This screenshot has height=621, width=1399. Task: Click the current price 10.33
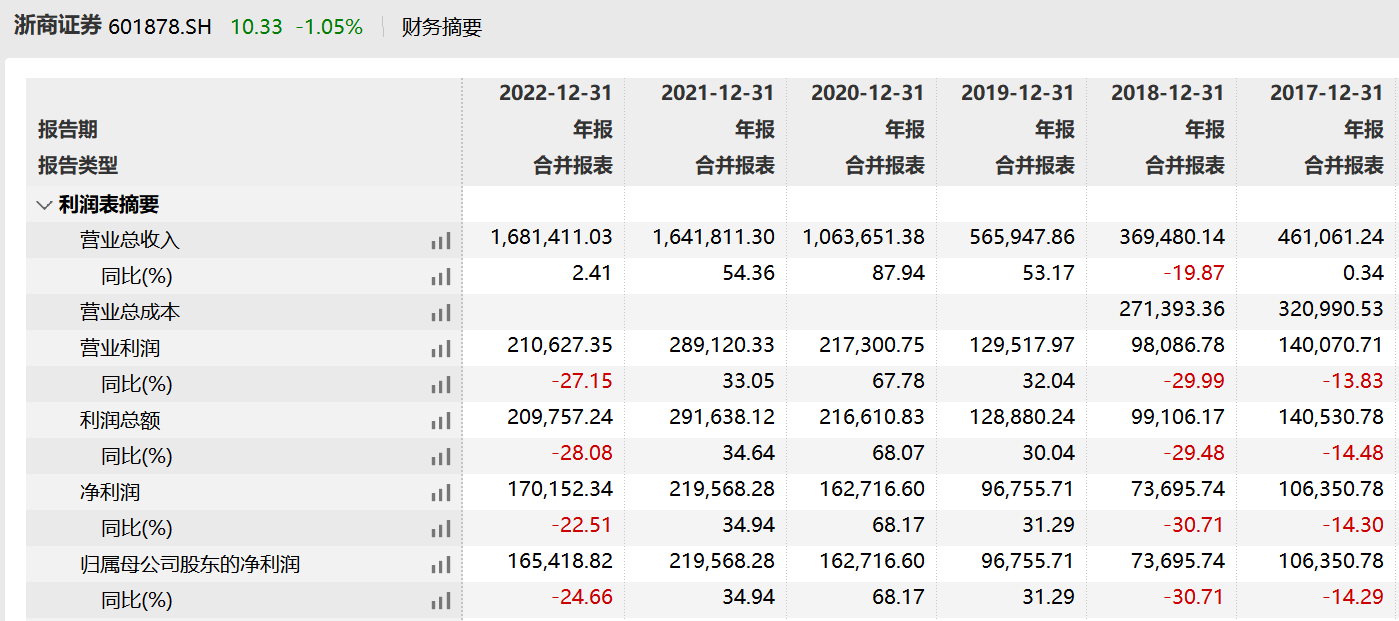(257, 27)
